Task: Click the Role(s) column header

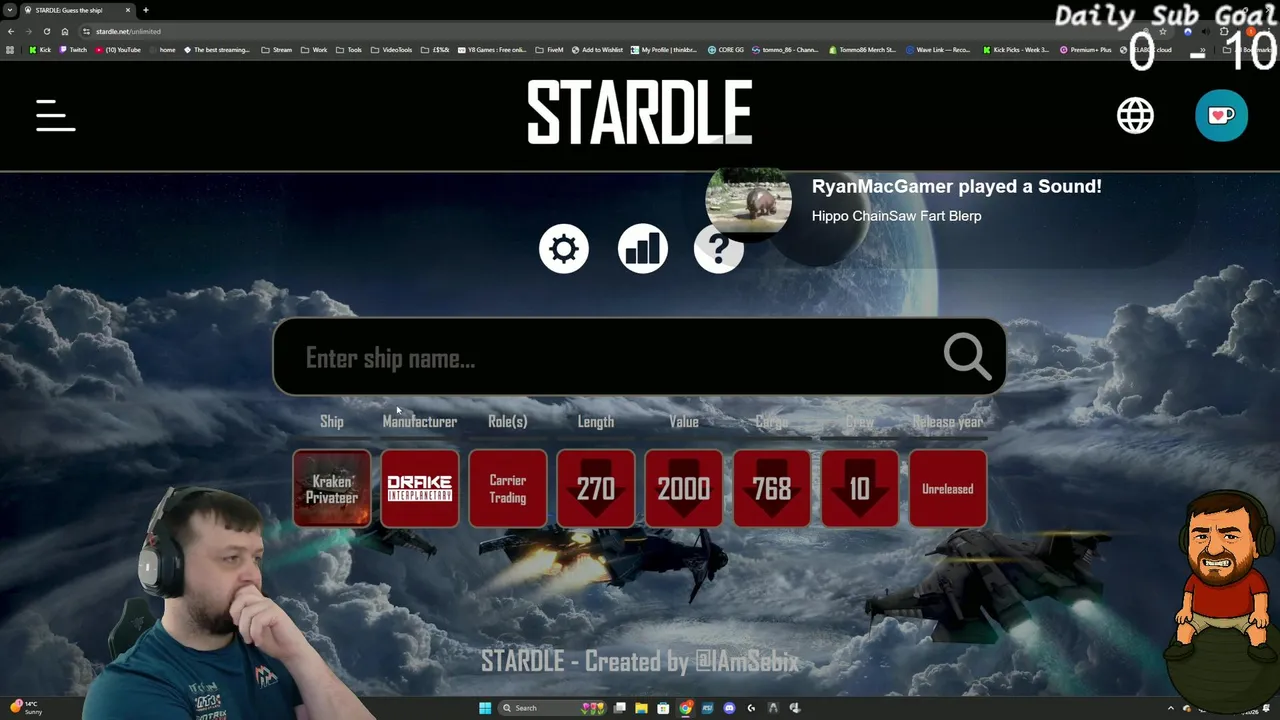Action: coord(508,422)
